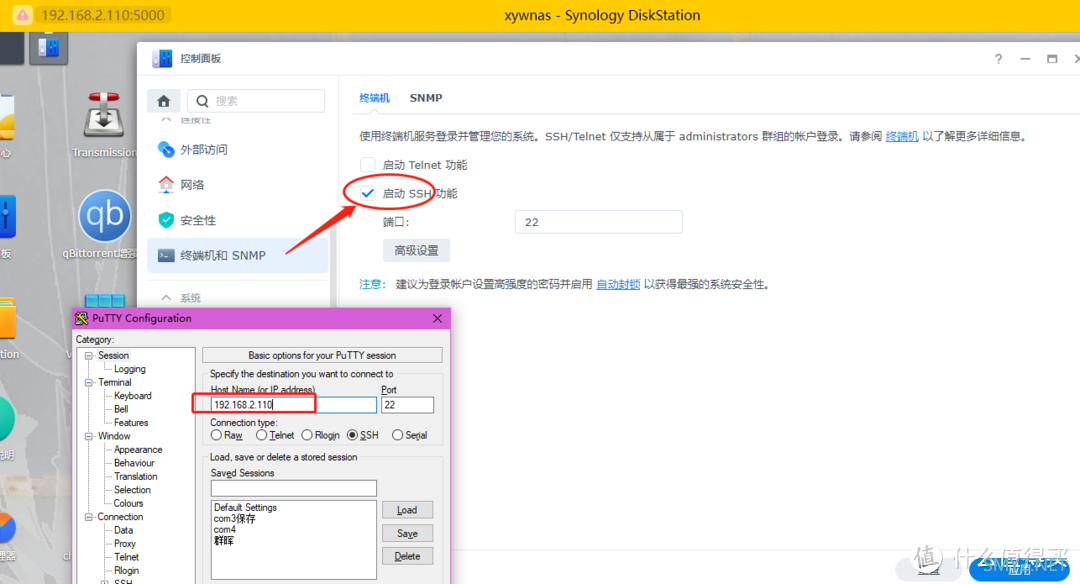The image size is (1080, 584).
Task: Enable the Telnet service checkbox
Action: click(368, 165)
